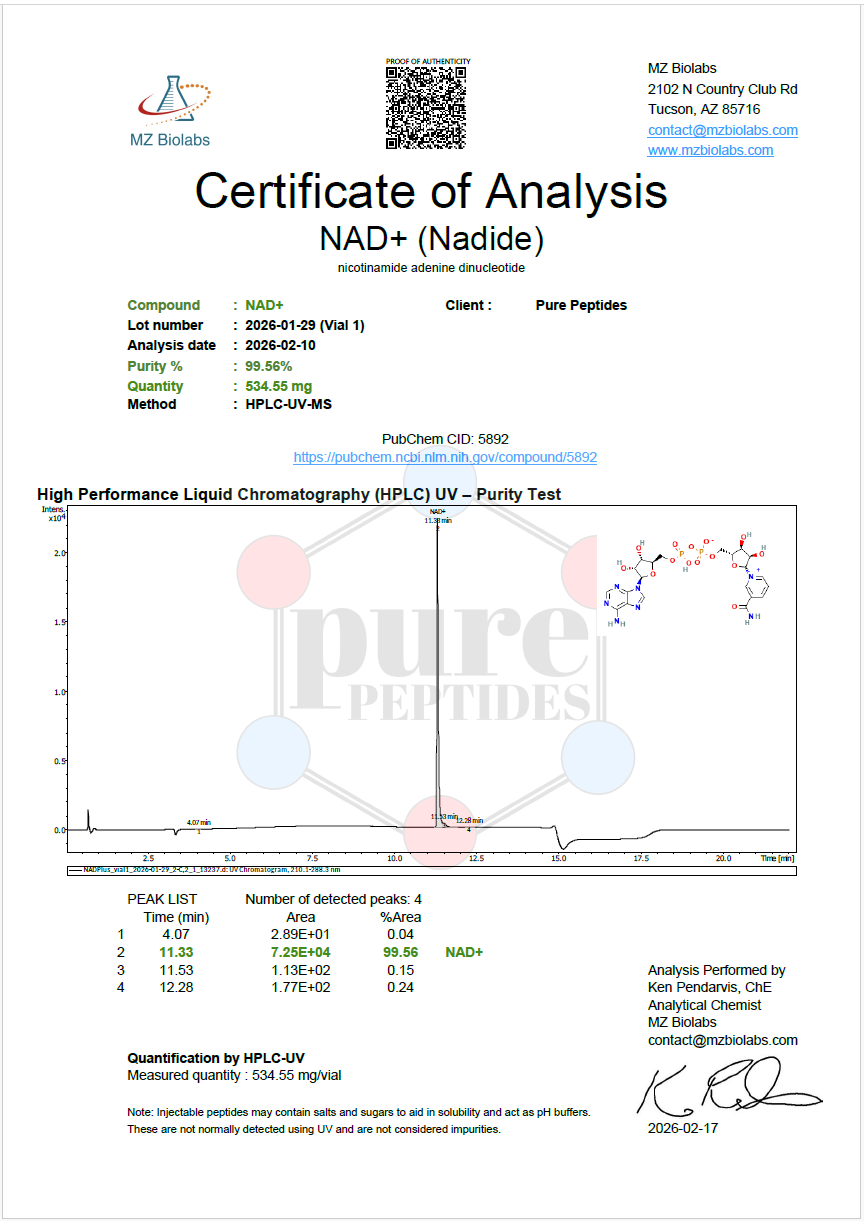Click peak 3 time value '11.53'
Image resolution: width=864 pixels, height=1221 pixels.
pyautogui.click(x=175, y=970)
